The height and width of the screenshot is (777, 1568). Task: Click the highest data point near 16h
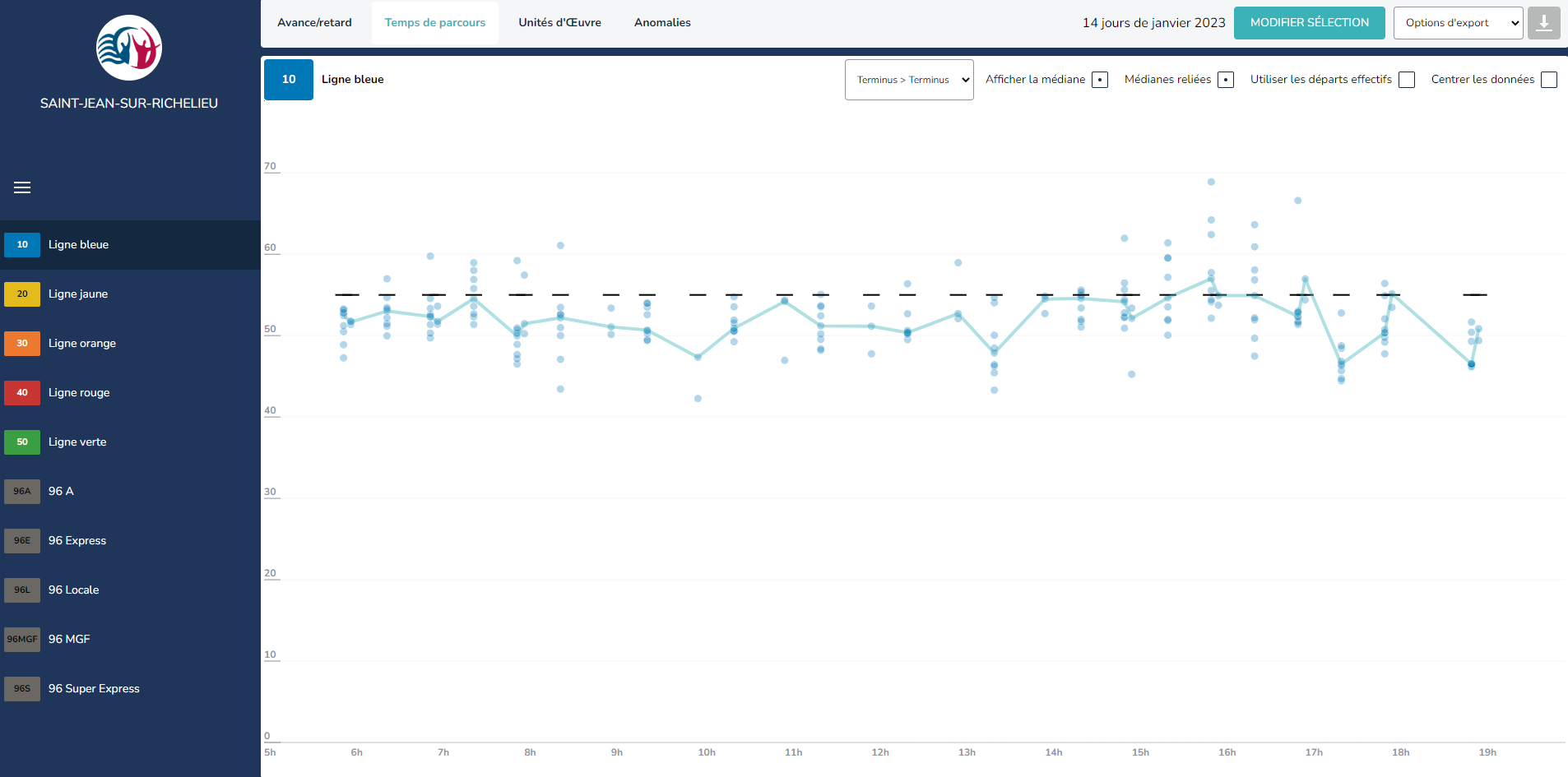coord(1211,182)
